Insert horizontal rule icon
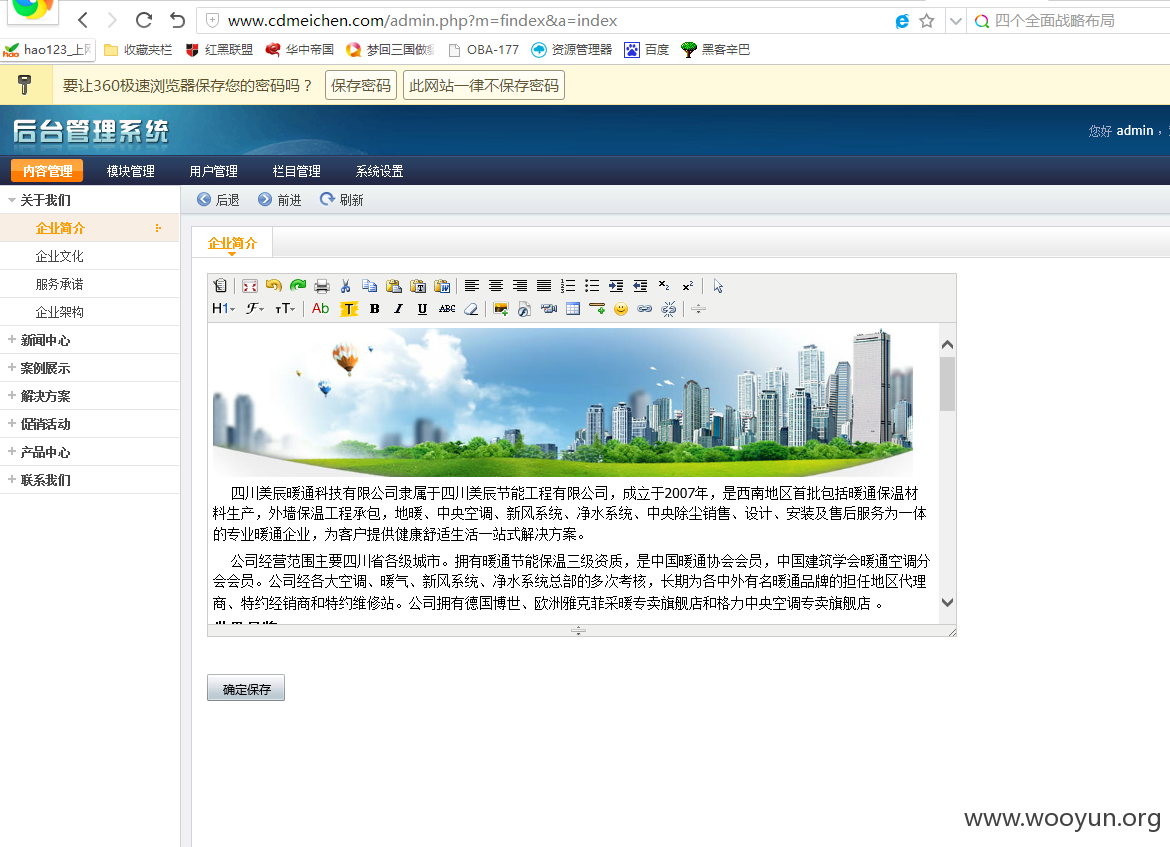 (x=597, y=309)
